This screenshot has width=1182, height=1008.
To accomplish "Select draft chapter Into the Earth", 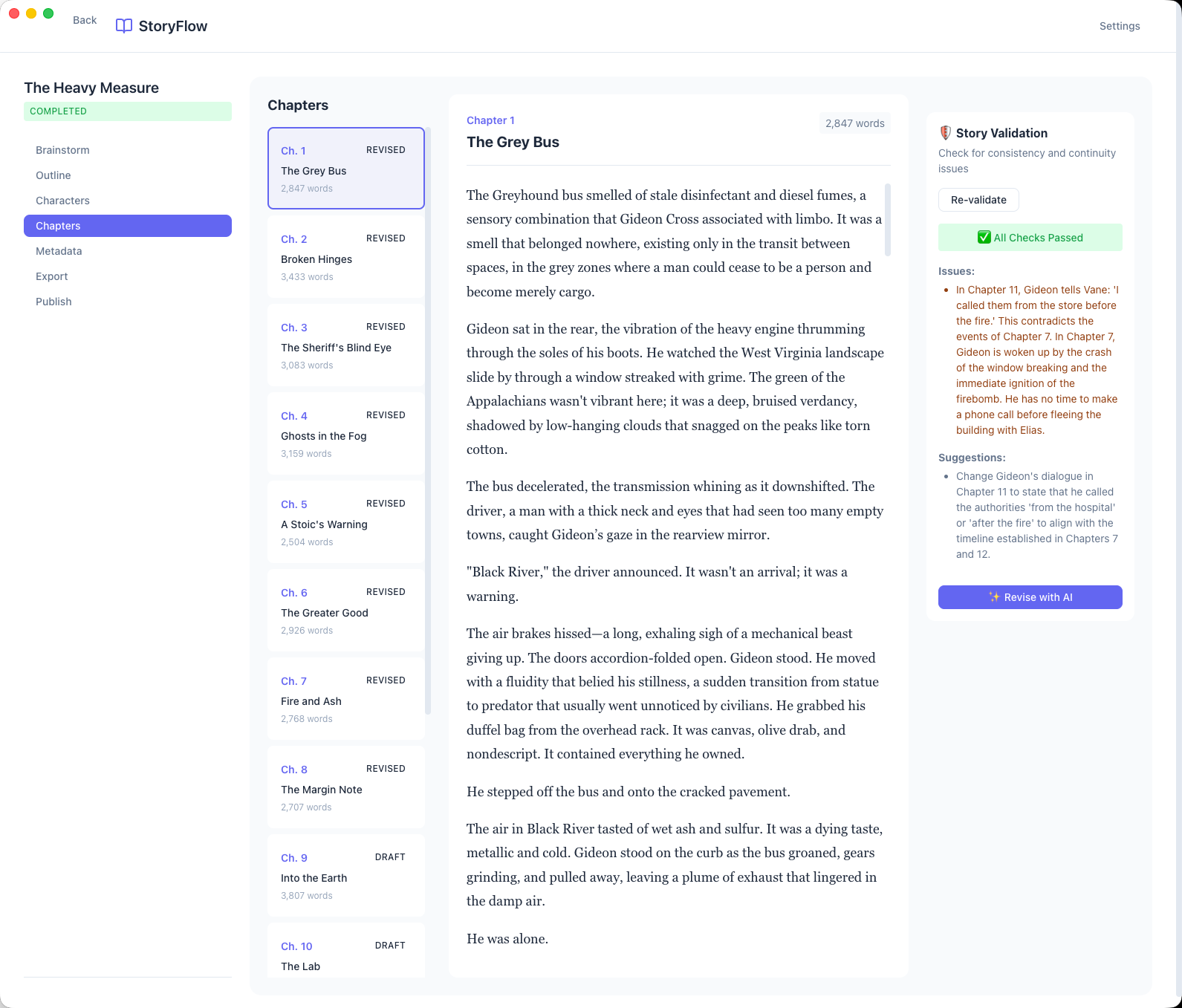I will 345,876.
